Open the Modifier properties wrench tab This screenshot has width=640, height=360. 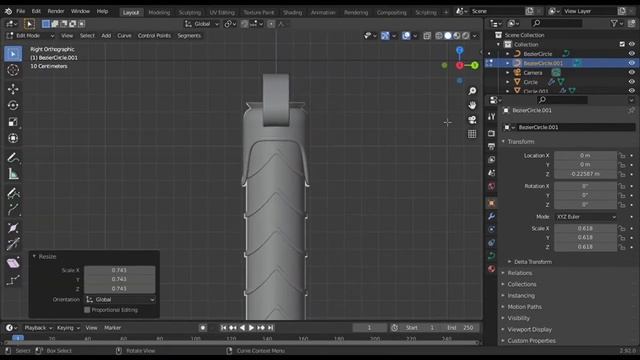click(x=491, y=216)
